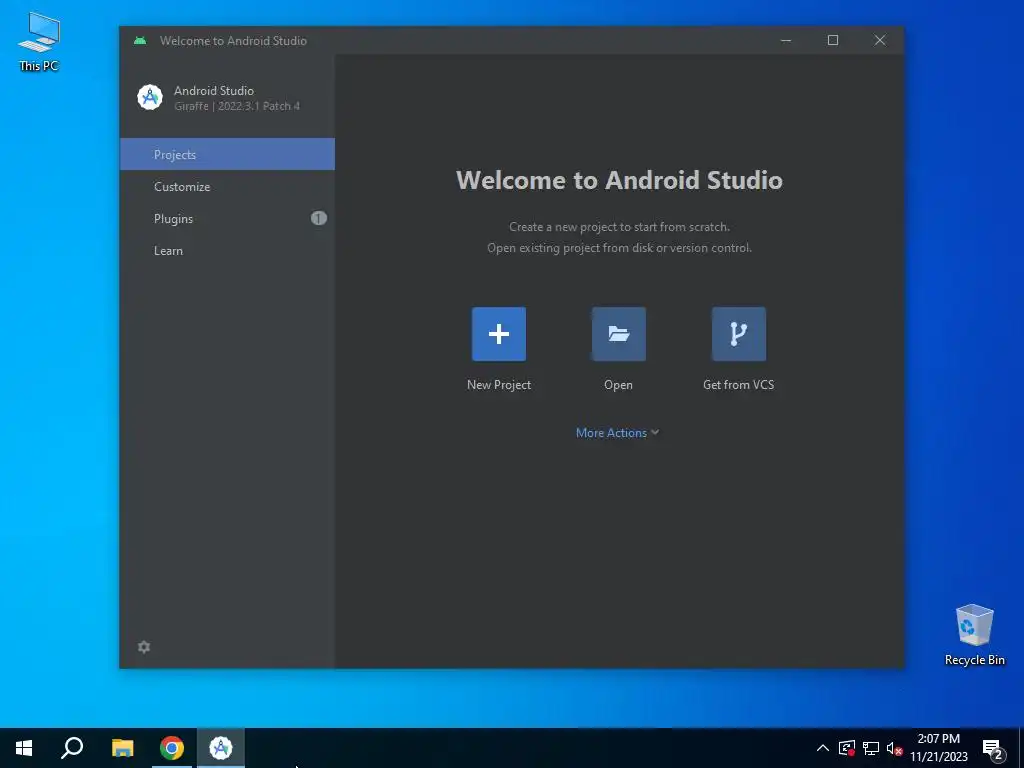Image resolution: width=1024 pixels, height=768 pixels.
Task: Click the network tray icon
Action: coord(871,748)
